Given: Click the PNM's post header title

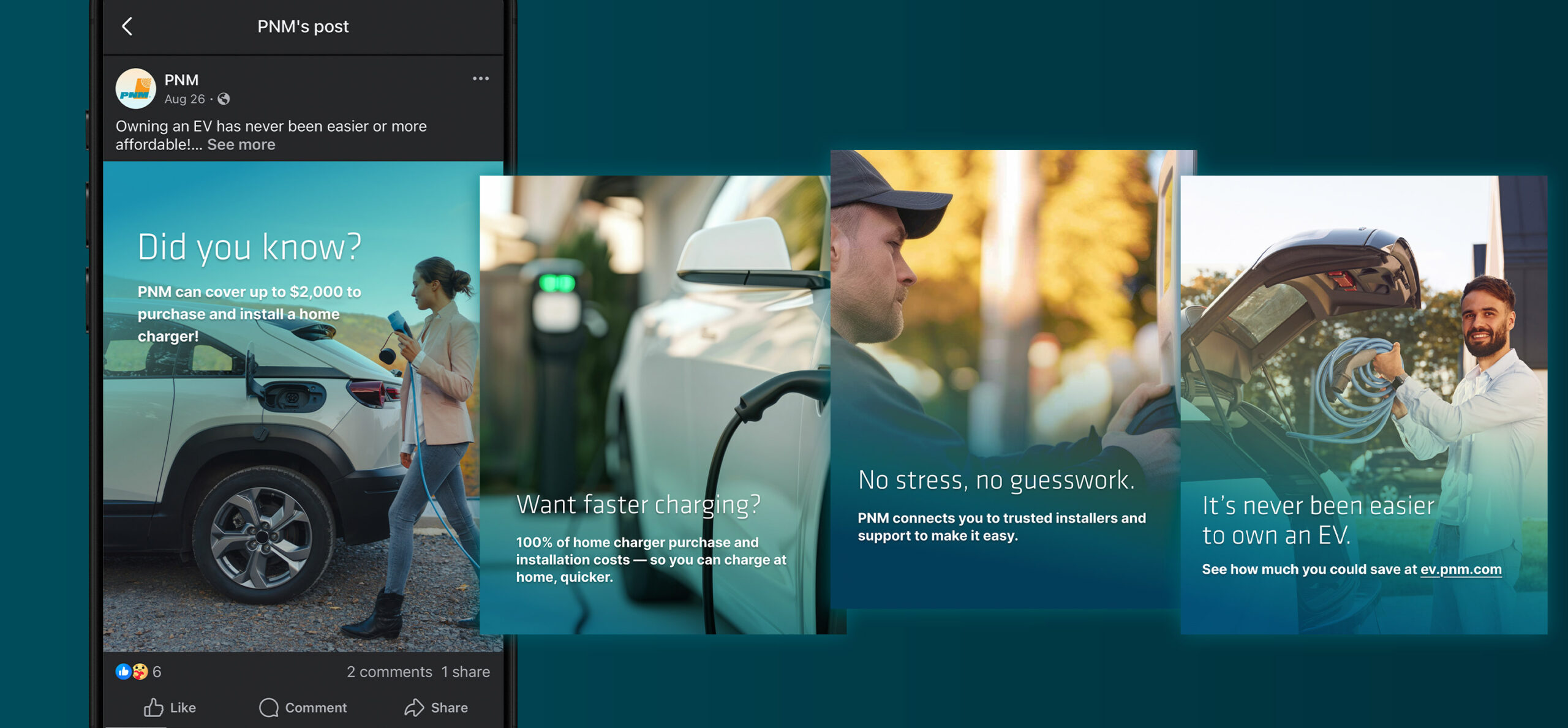Looking at the screenshot, I should [303, 26].
